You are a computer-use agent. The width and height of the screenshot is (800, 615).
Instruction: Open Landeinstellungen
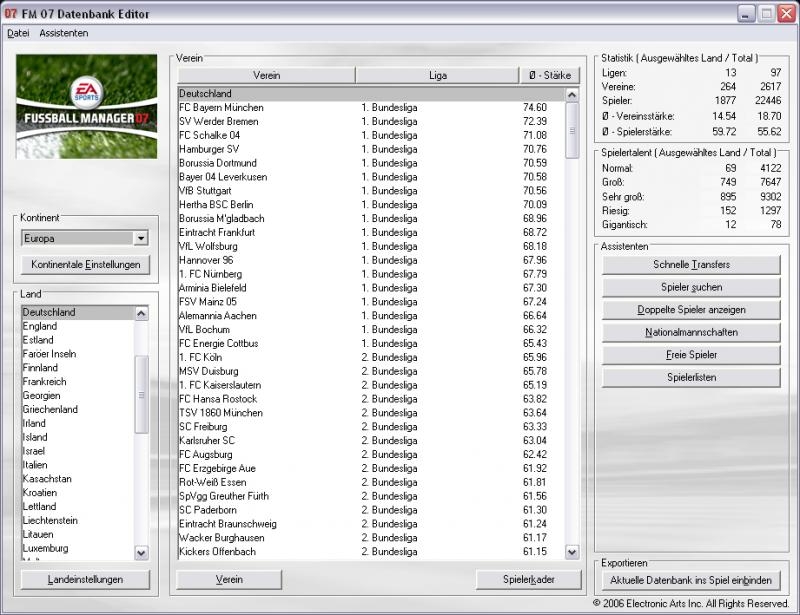pos(85,580)
